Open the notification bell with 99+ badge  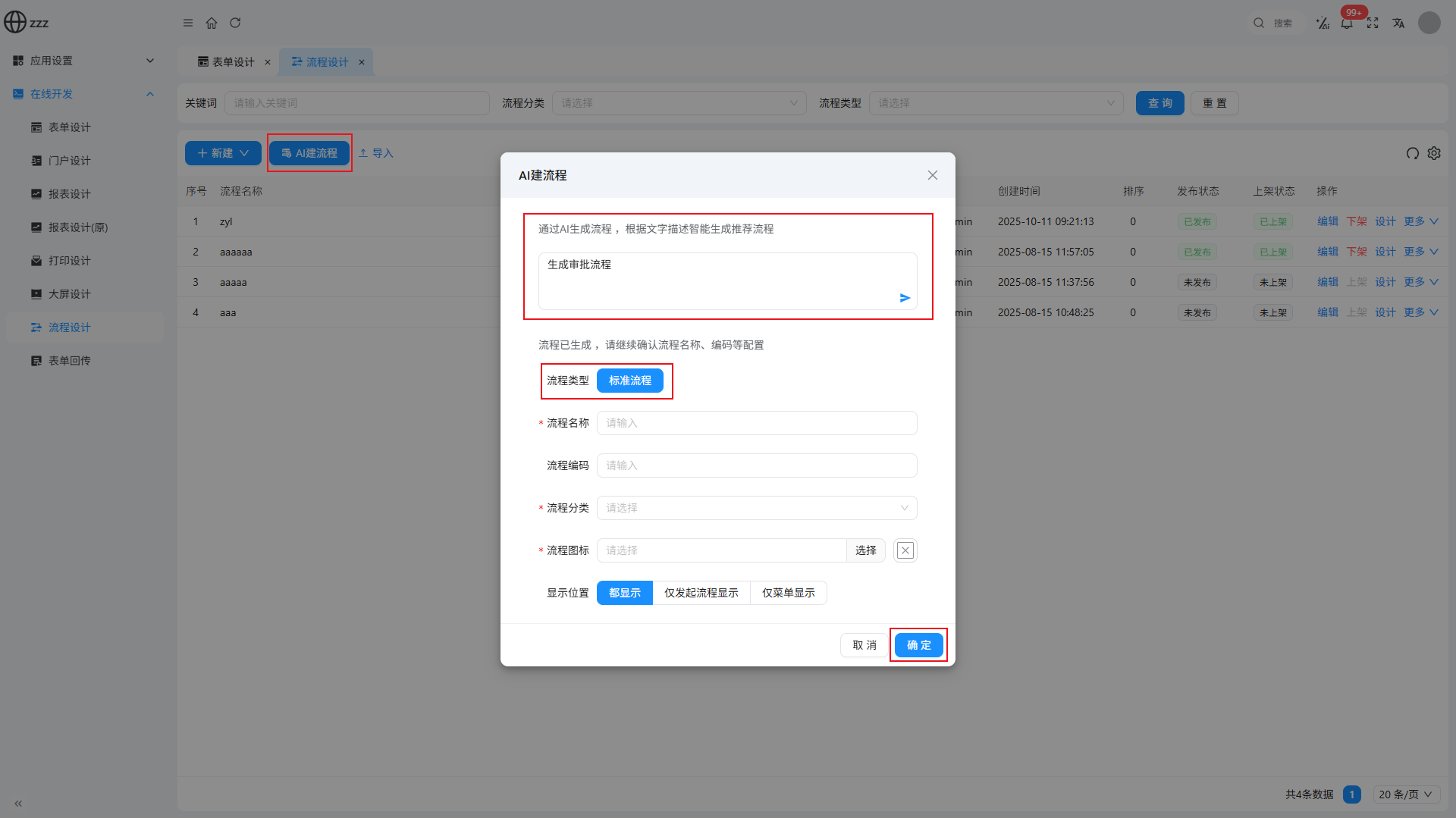click(1347, 23)
